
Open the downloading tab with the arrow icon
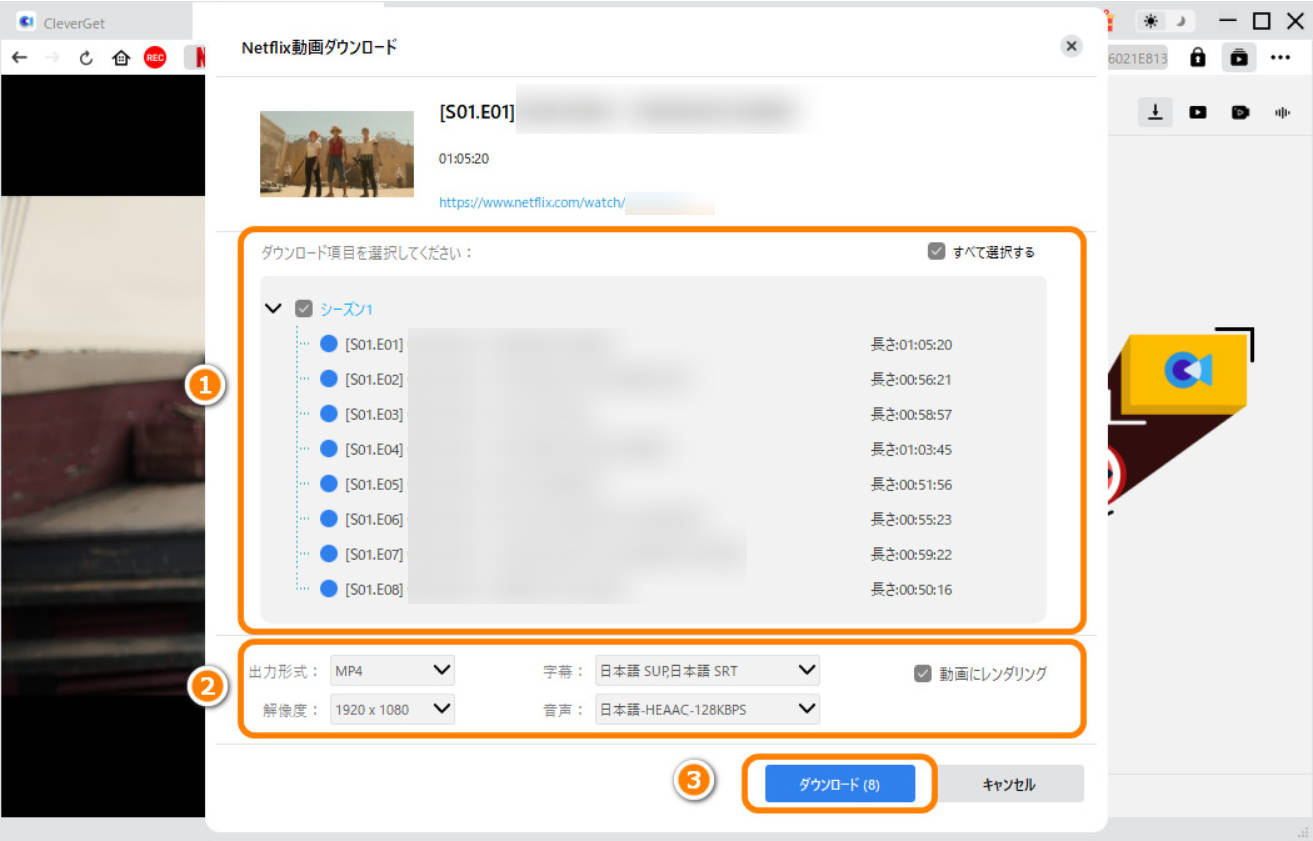(x=1155, y=113)
